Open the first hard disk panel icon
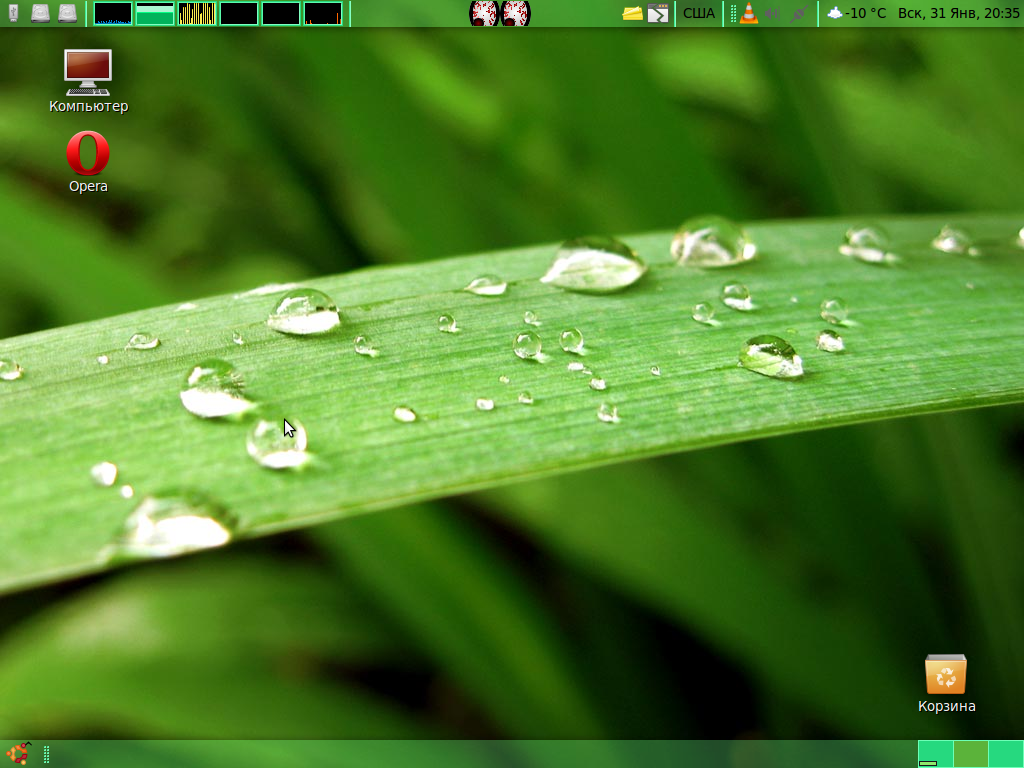 pyautogui.click(x=41, y=13)
